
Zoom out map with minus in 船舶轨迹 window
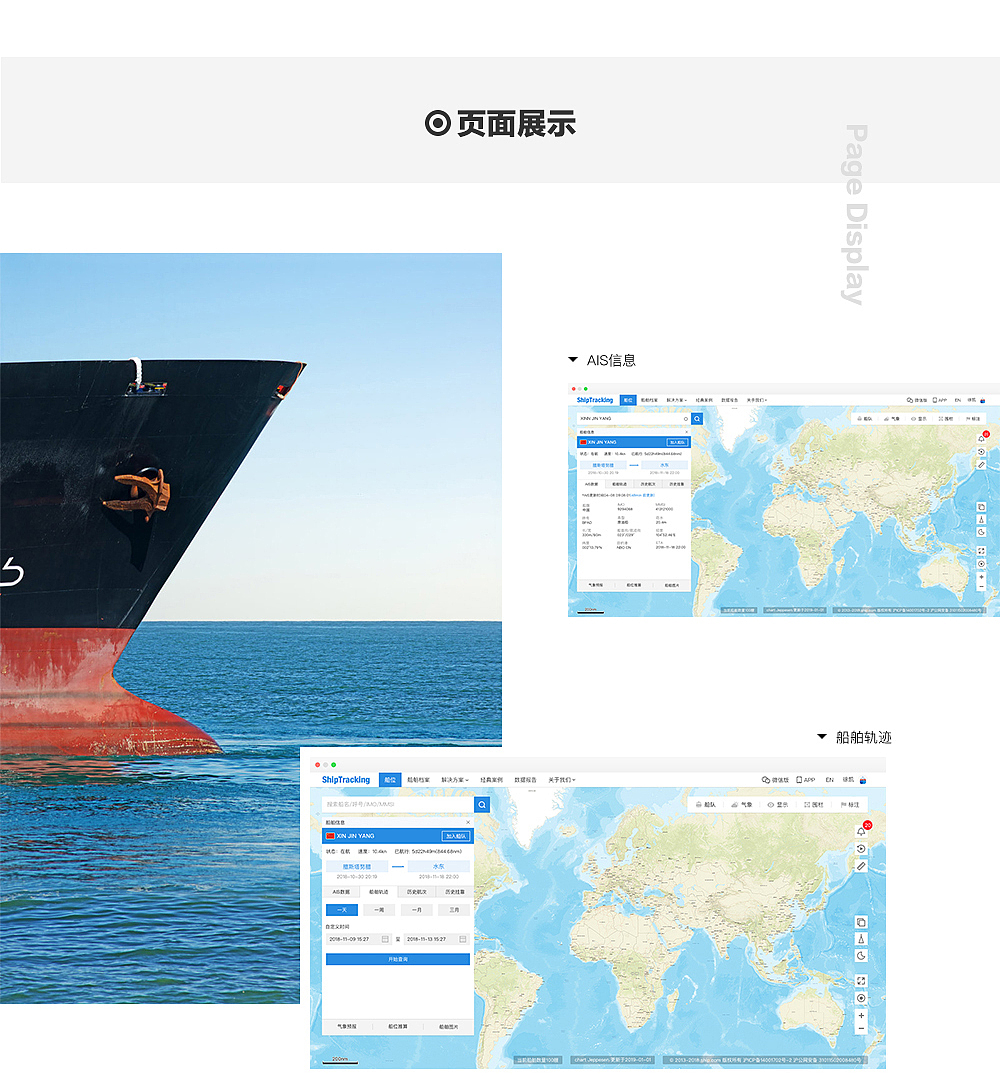point(861,1028)
